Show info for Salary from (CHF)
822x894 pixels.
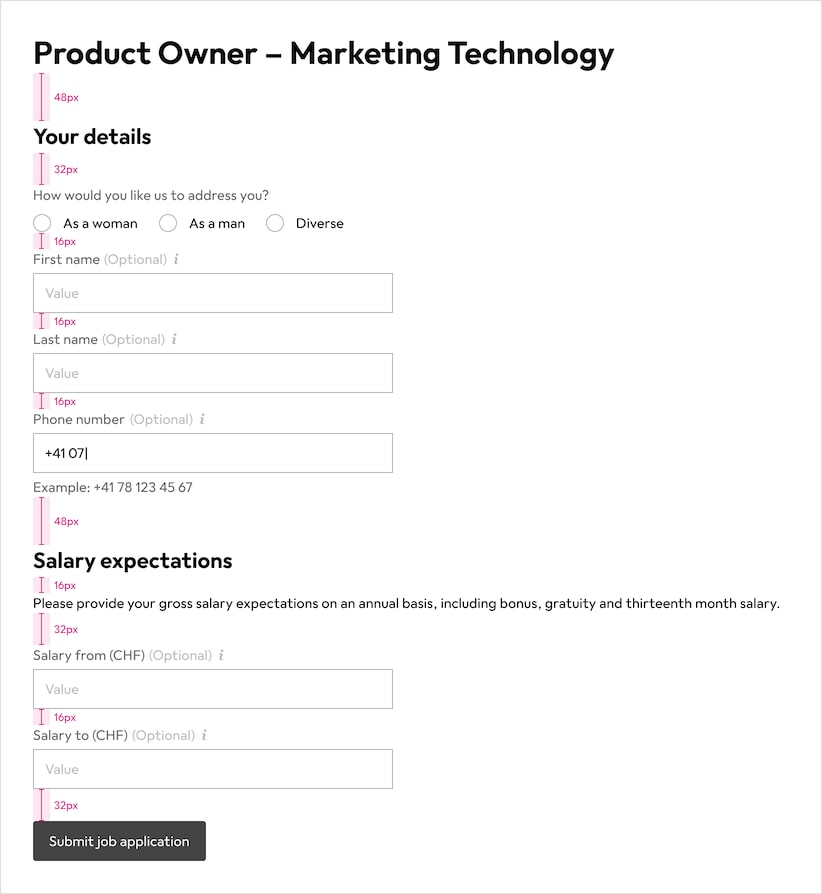[x=221, y=655]
